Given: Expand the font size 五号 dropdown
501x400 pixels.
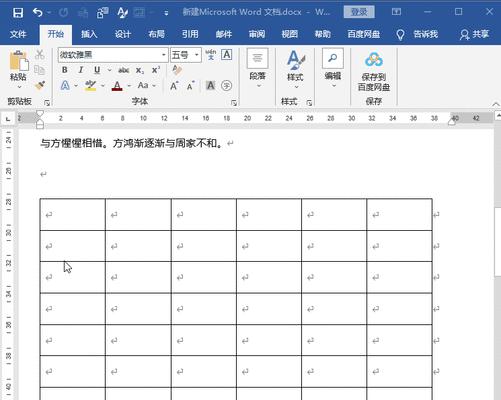Looking at the screenshot, I should coord(197,55).
